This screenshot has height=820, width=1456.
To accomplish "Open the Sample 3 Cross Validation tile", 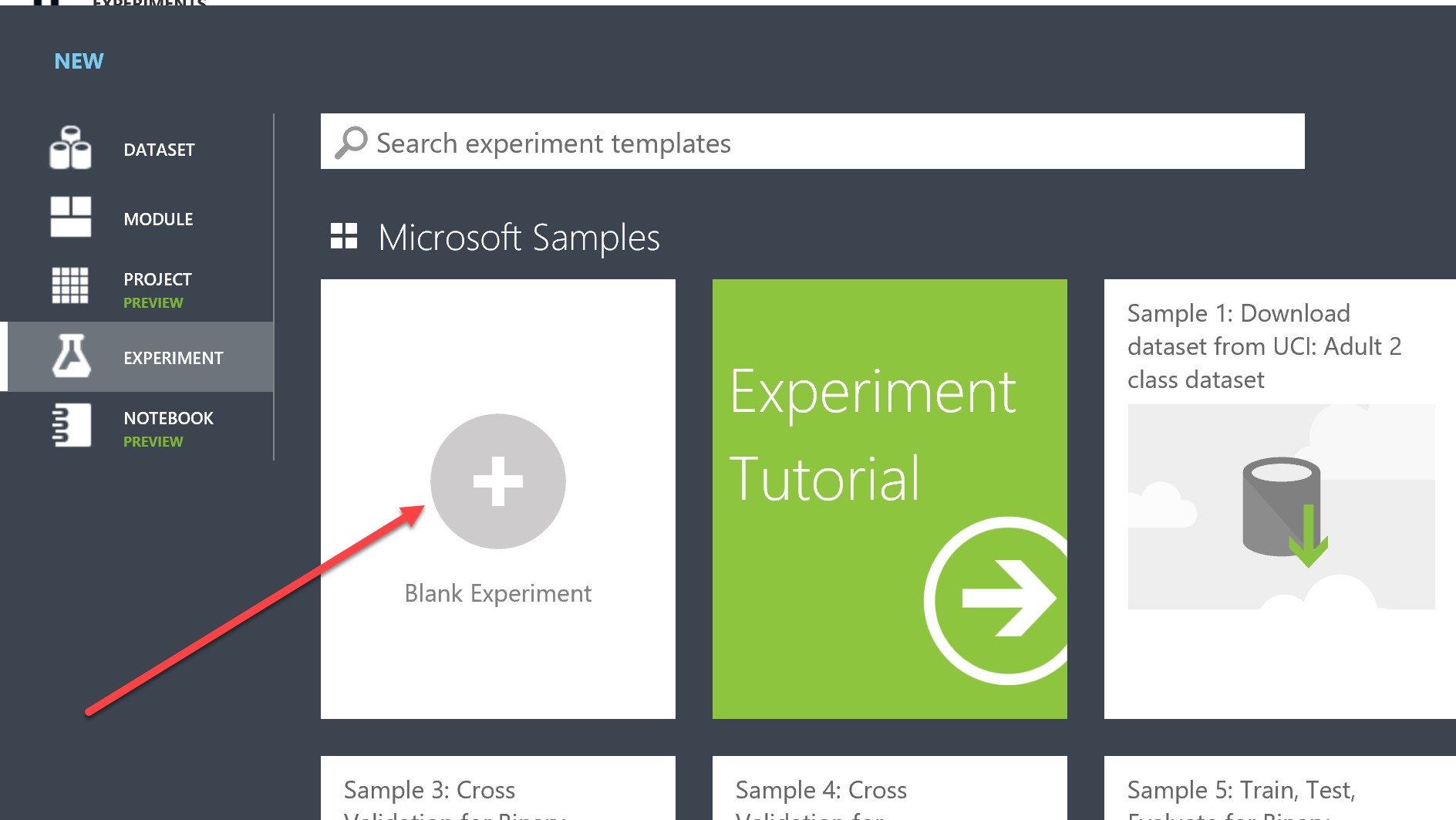I will [x=497, y=791].
